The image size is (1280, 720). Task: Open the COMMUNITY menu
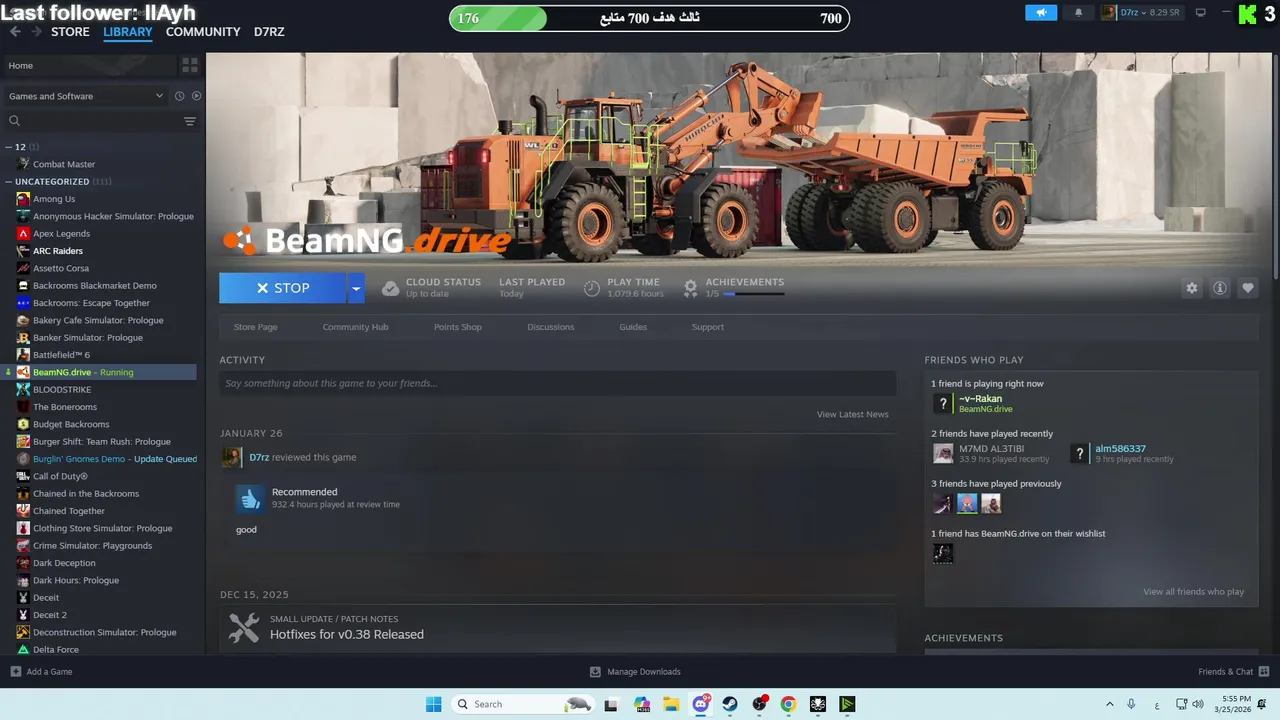pos(203,32)
